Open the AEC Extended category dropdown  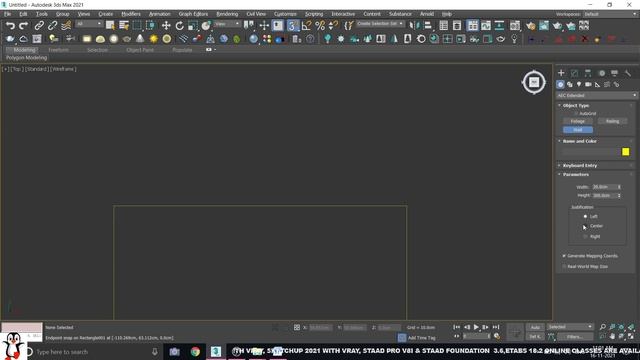pyautogui.click(x=596, y=96)
